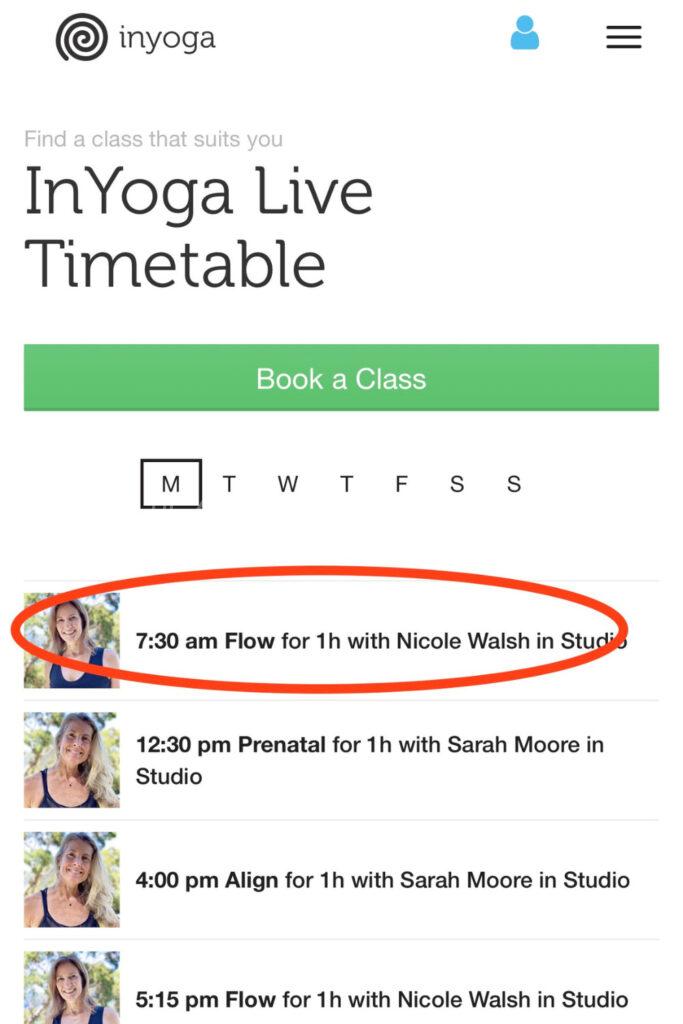Switch to the Sunday tab
This screenshot has width=683, height=1024.
click(x=514, y=484)
